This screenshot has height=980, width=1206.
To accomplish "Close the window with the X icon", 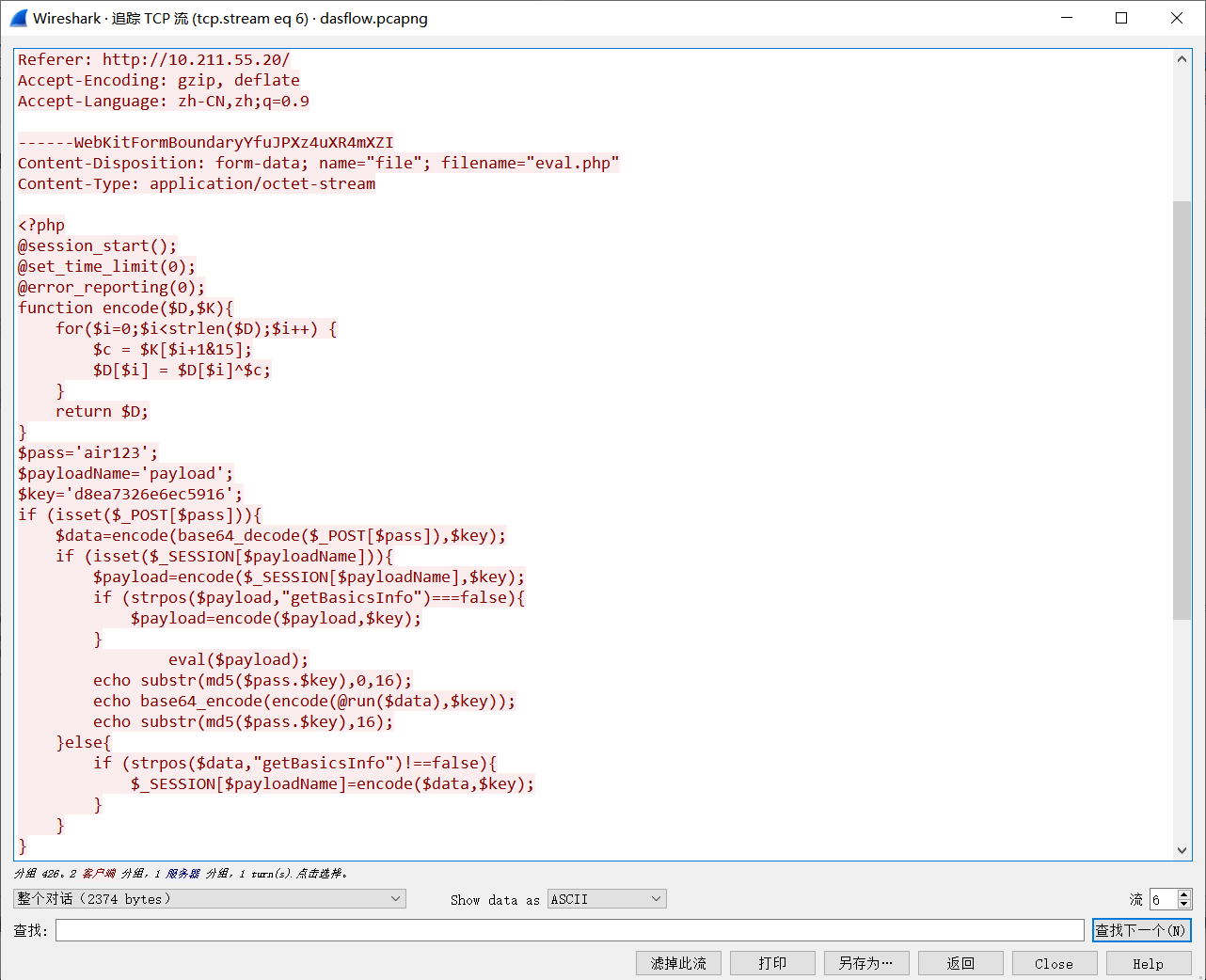I will tap(1177, 18).
